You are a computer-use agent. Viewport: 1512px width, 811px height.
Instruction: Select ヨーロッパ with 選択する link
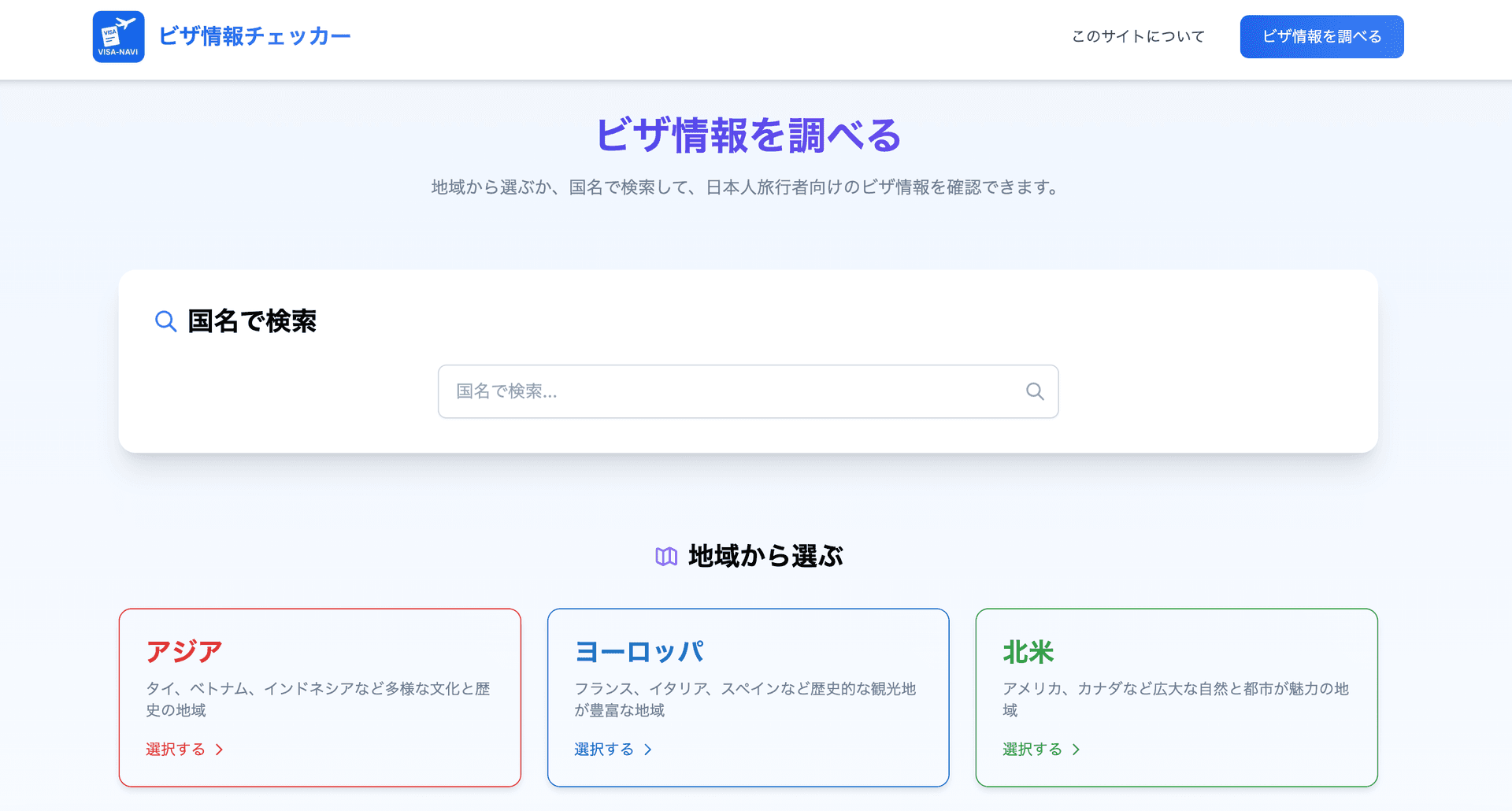pos(603,750)
